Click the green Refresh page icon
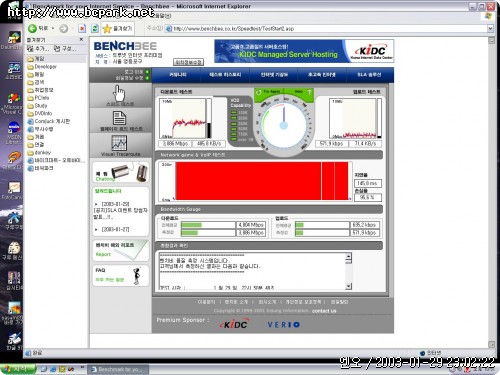 point(95,29)
